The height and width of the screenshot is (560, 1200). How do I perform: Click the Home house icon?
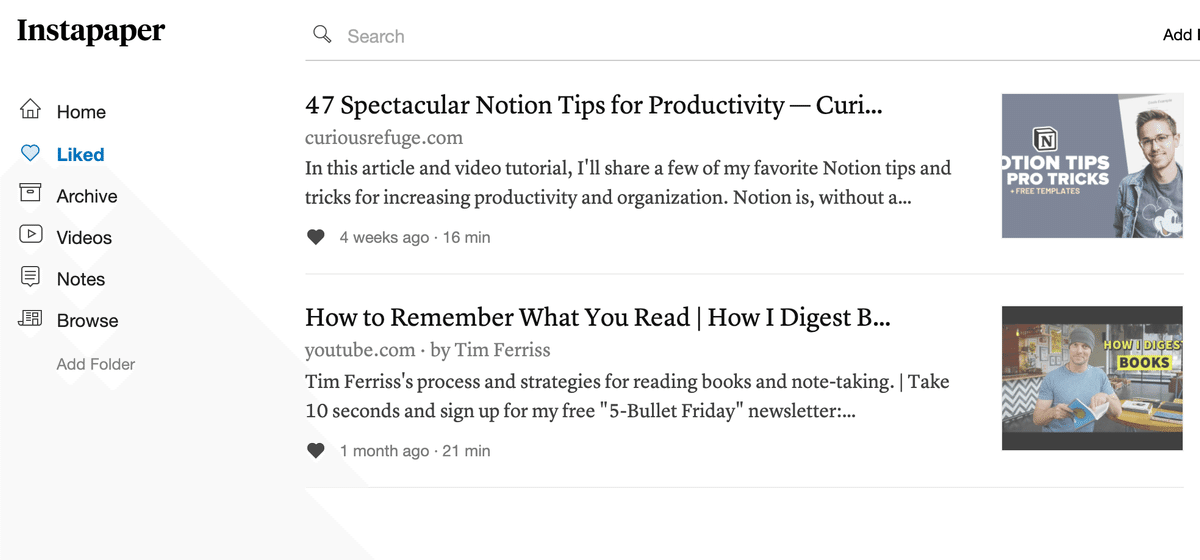tap(31, 109)
